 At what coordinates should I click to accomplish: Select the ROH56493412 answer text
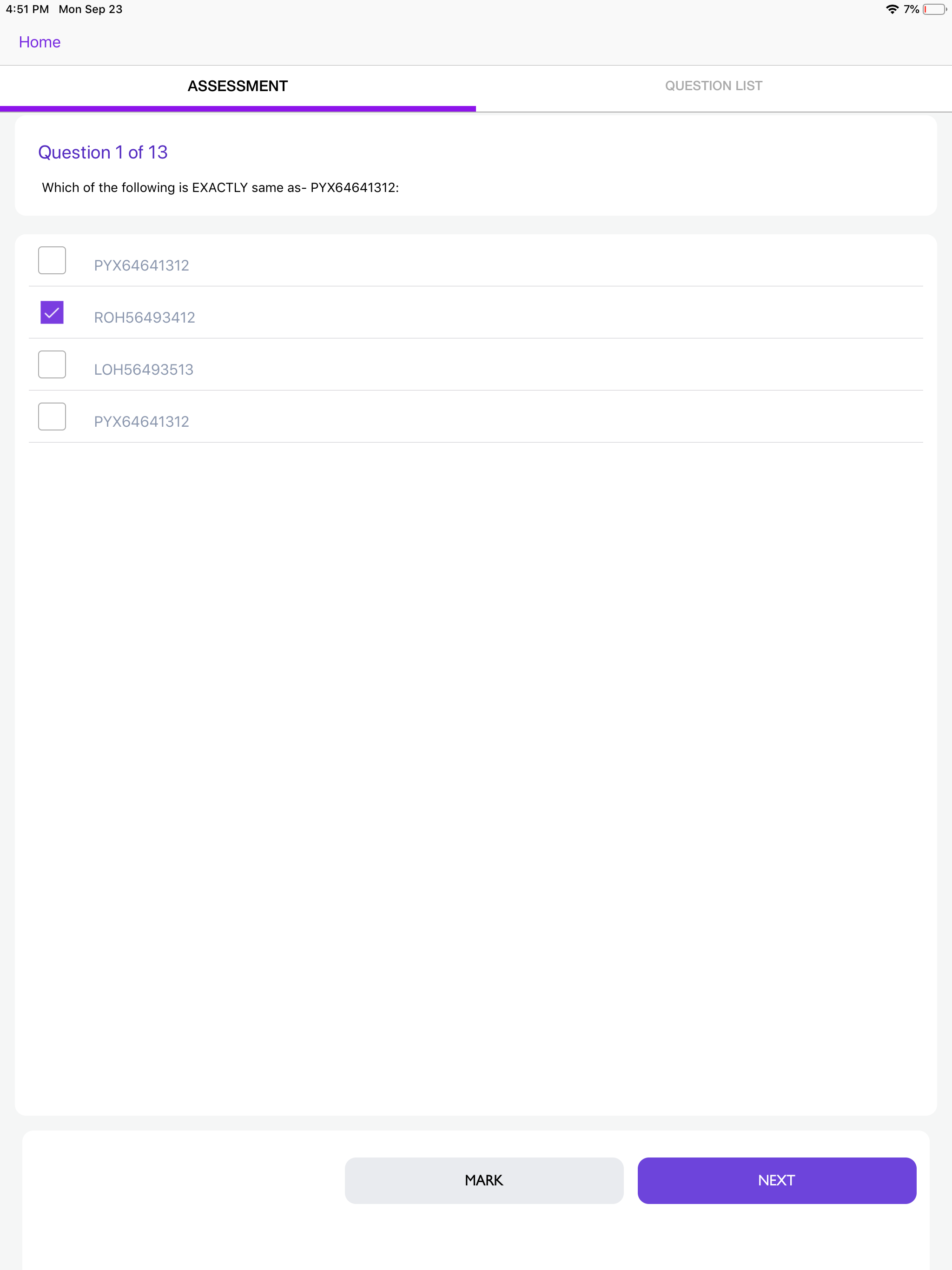pos(144,317)
